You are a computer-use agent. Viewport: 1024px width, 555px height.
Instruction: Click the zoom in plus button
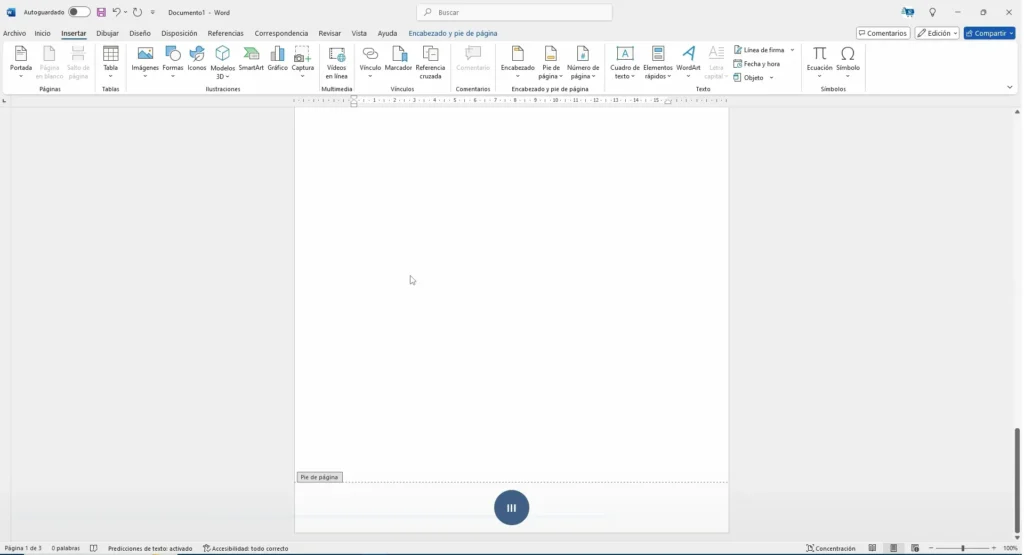click(993, 548)
